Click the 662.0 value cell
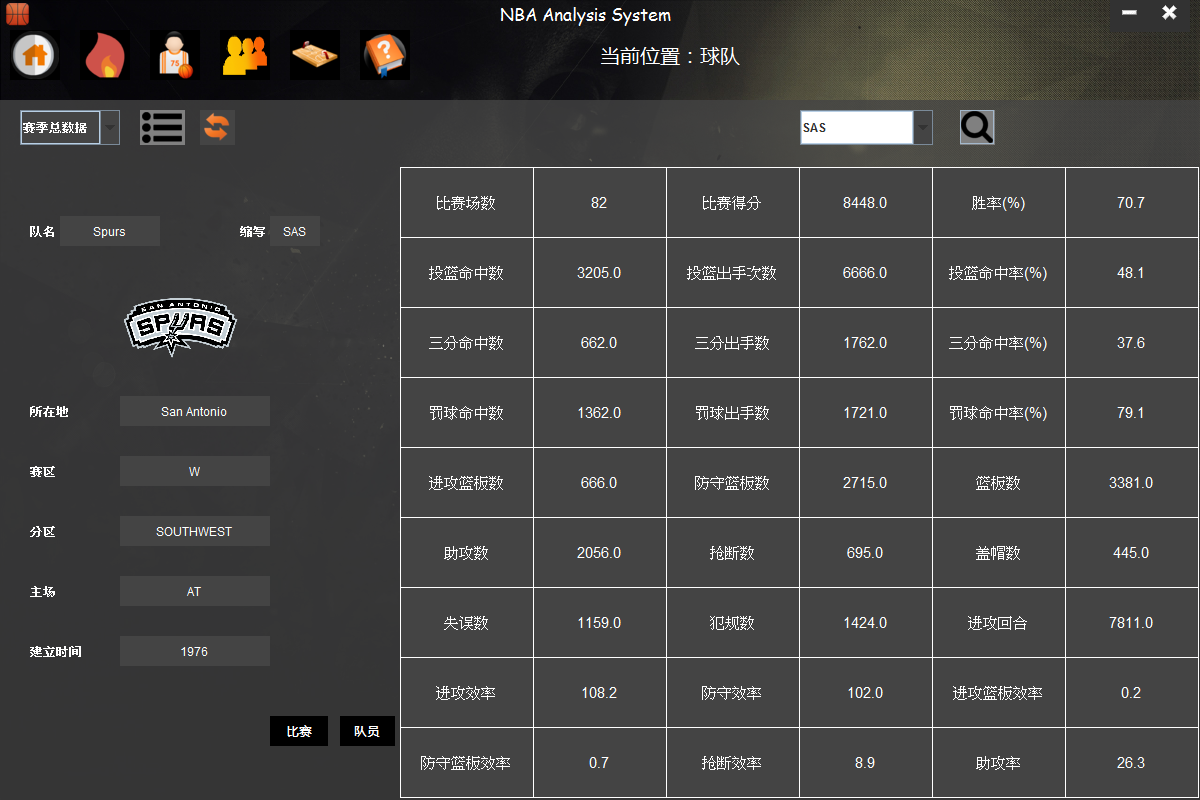 600,343
